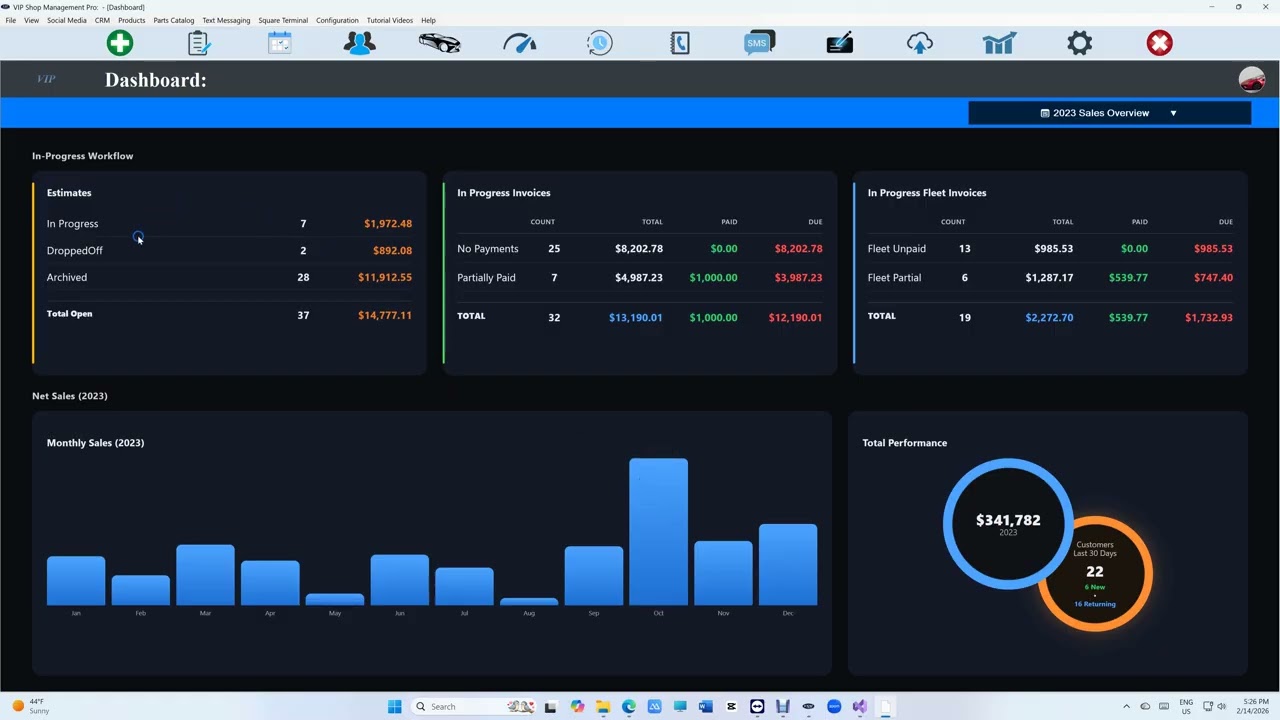Select the Archived estimates row
The image size is (1280, 720).
pyautogui.click(x=229, y=277)
